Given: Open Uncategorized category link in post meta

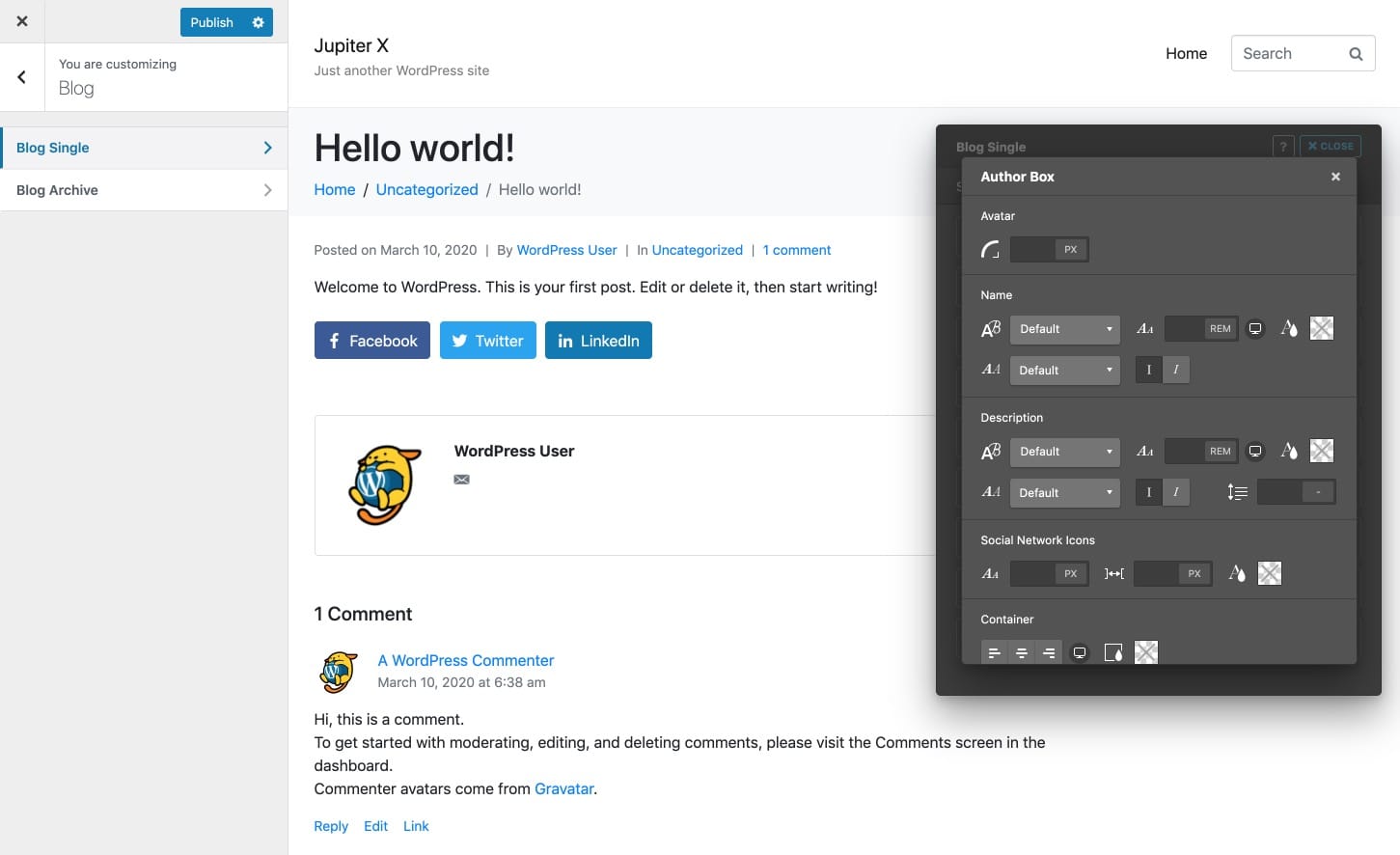Looking at the screenshot, I should pos(698,250).
